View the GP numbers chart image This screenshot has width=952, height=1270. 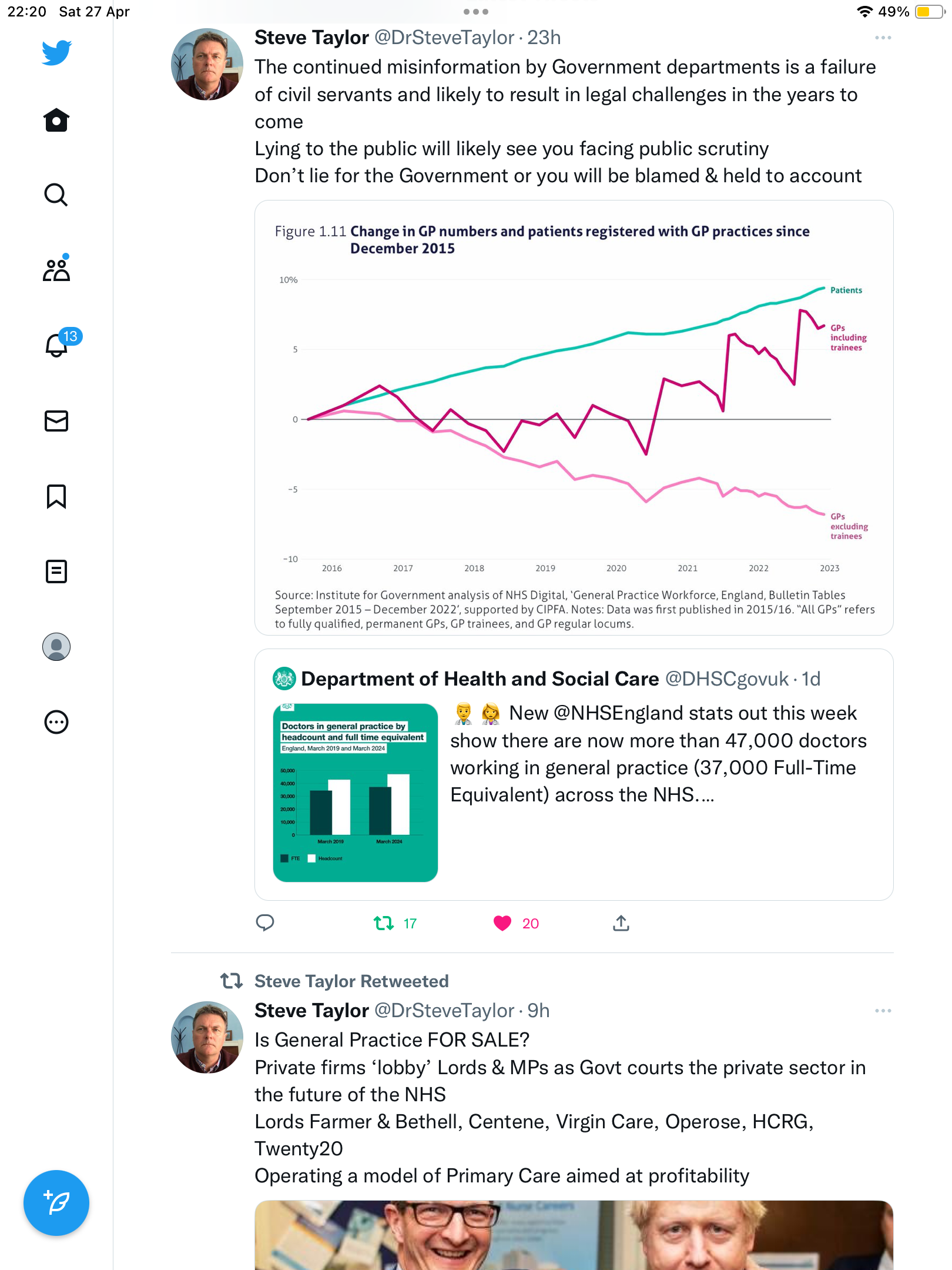(574, 418)
